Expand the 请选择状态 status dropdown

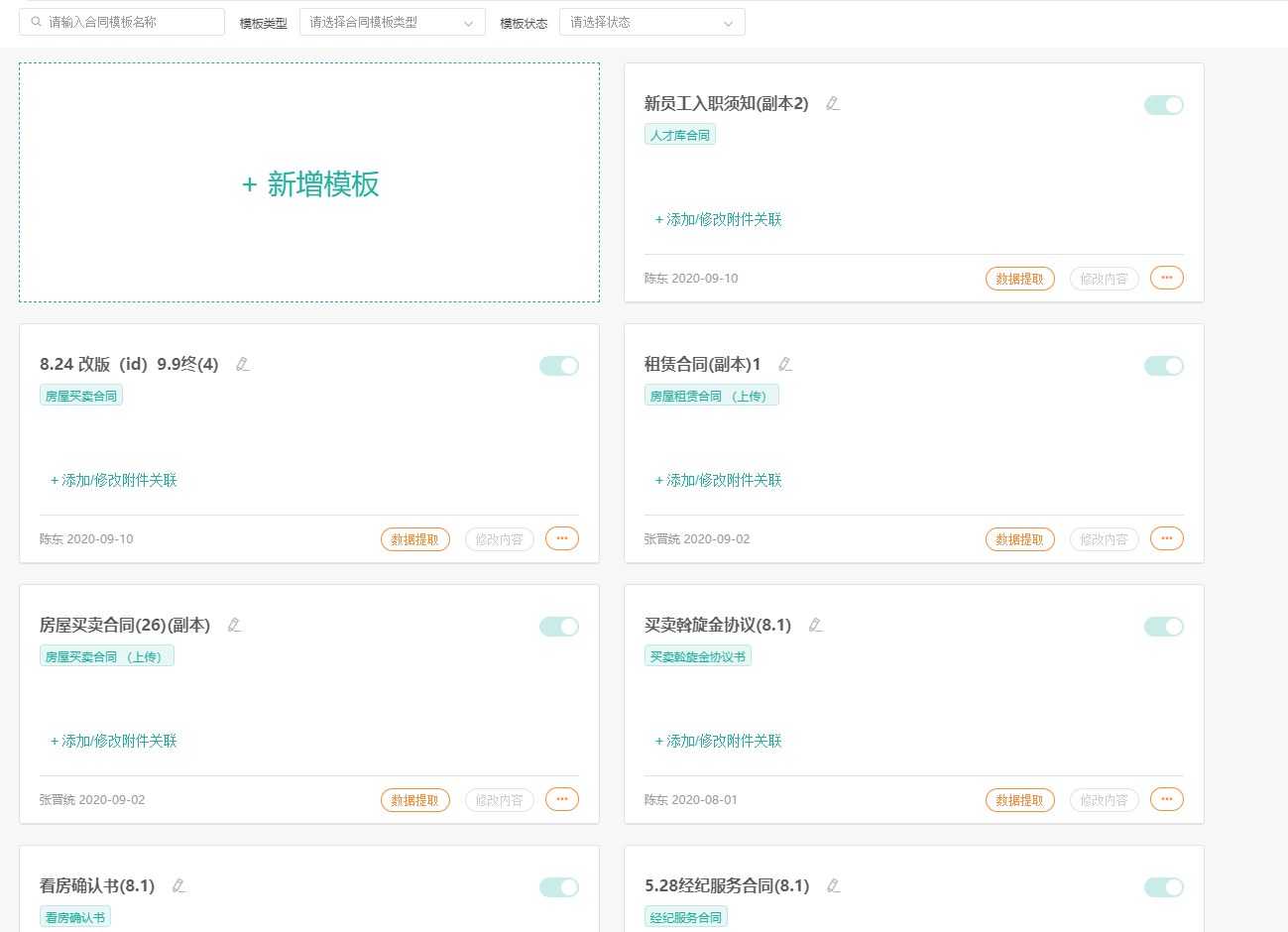pyautogui.click(x=652, y=22)
